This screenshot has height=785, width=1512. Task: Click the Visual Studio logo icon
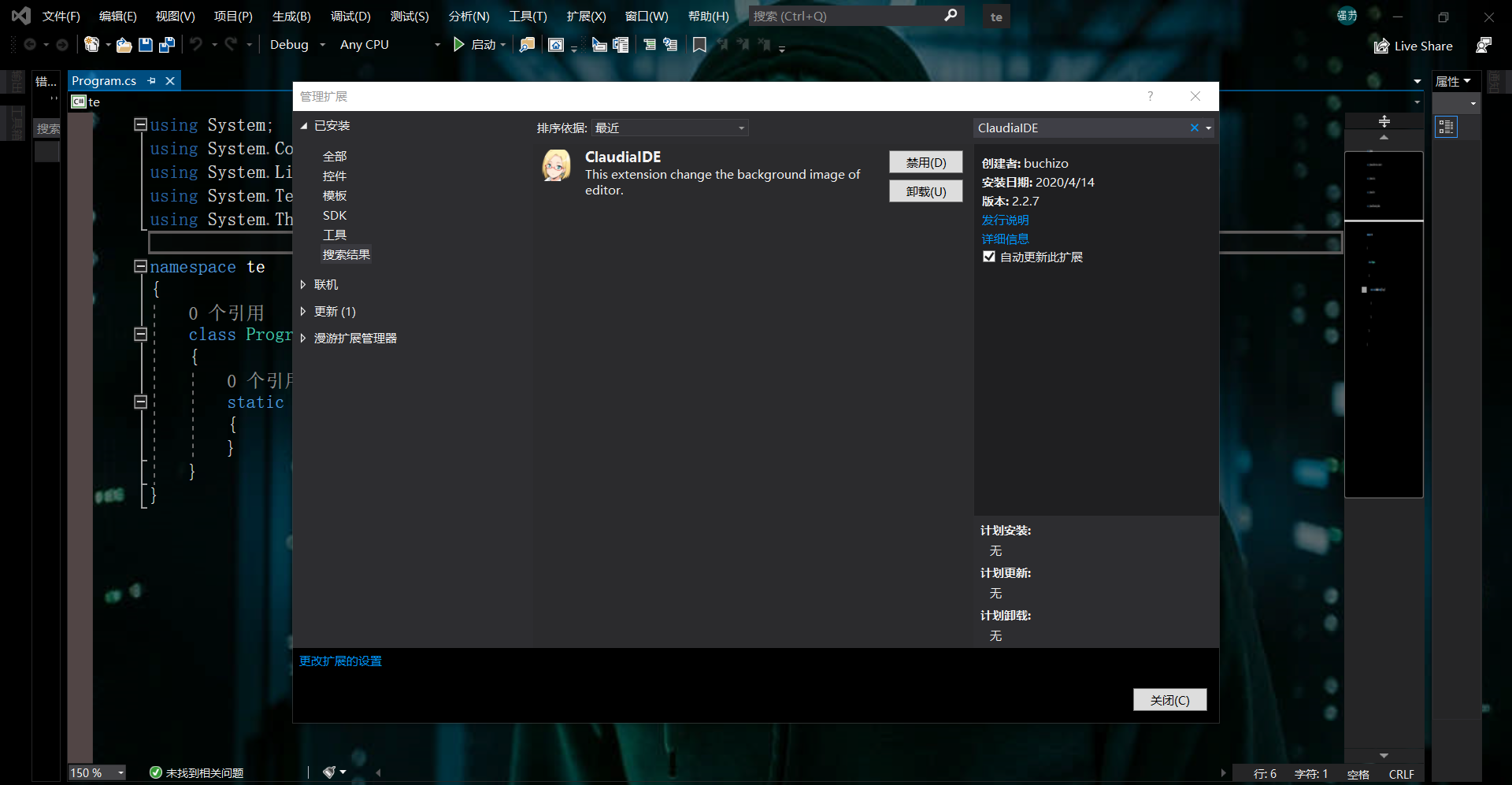[20, 16]
